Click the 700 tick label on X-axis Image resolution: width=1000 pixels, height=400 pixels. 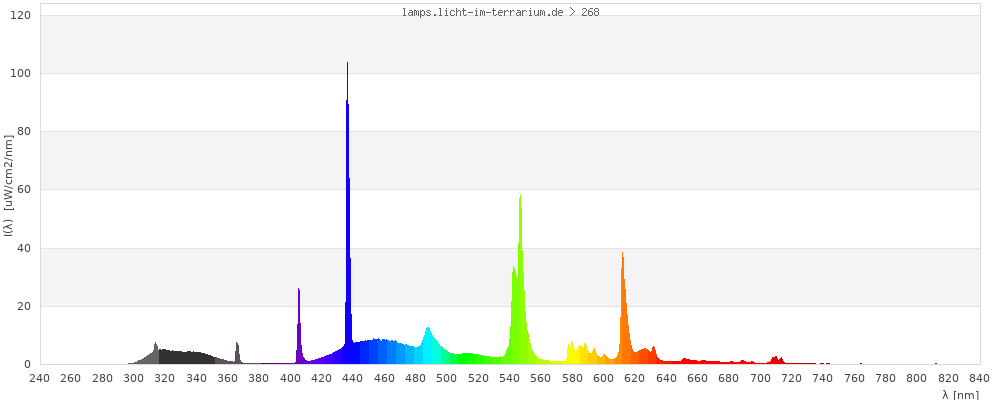(x=760, y=378)
